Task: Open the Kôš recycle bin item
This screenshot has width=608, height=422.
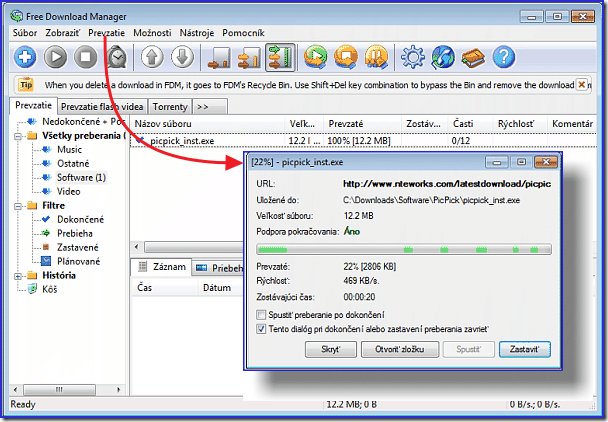Action: pyautogui.click(x=49, y=289)
